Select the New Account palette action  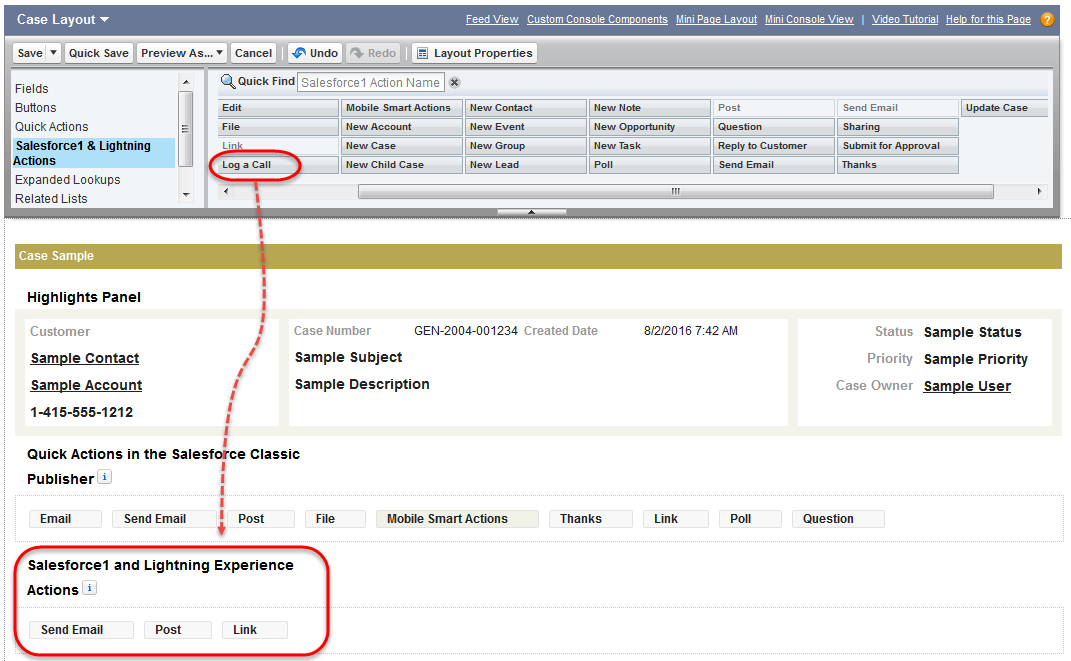(x=402, y=127)
